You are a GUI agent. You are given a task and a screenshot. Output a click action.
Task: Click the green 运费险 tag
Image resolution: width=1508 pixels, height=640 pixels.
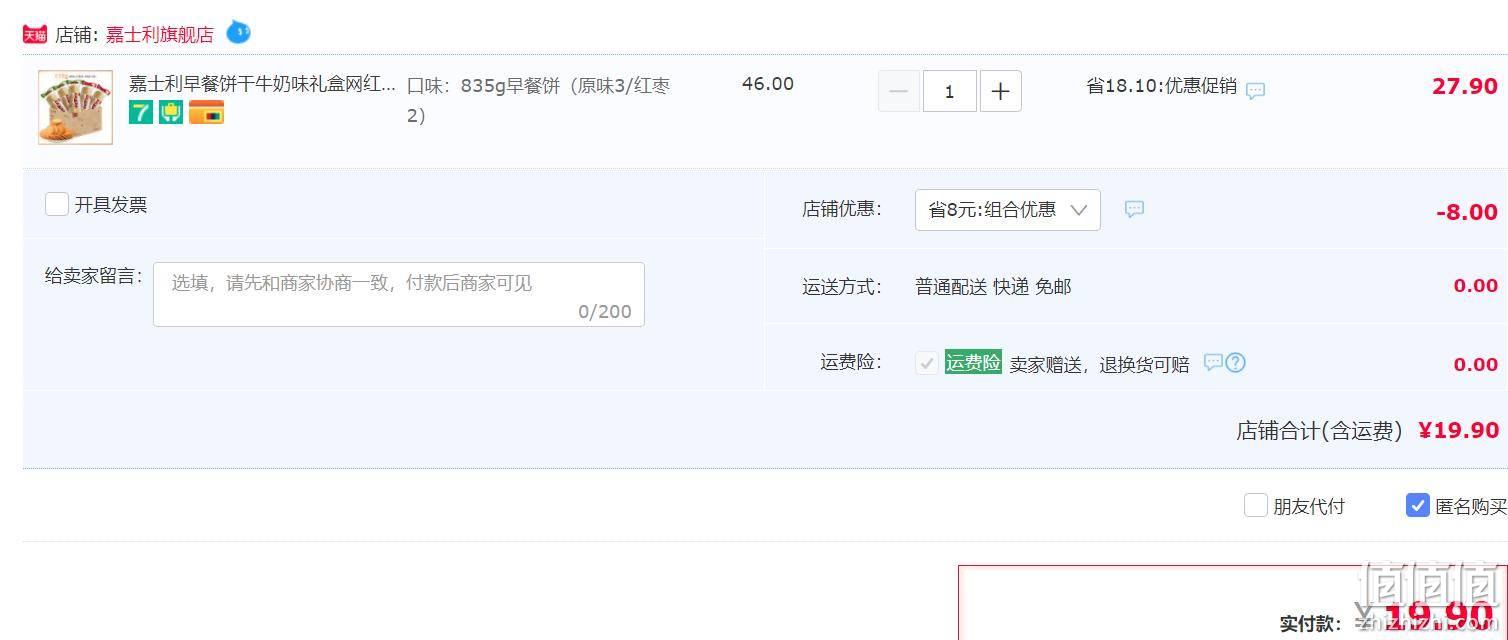973,363
